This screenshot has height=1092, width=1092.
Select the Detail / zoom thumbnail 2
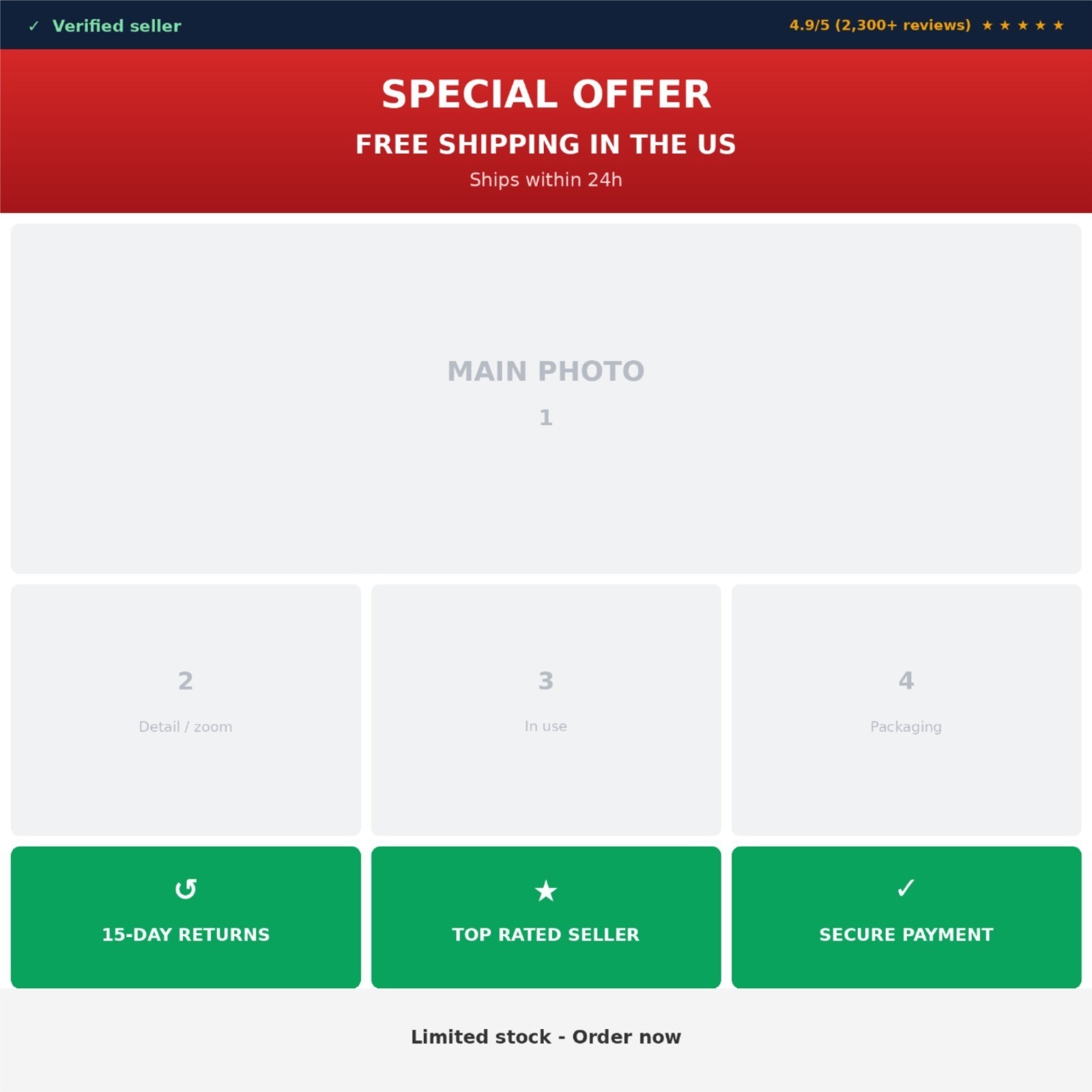click(186, 710)
